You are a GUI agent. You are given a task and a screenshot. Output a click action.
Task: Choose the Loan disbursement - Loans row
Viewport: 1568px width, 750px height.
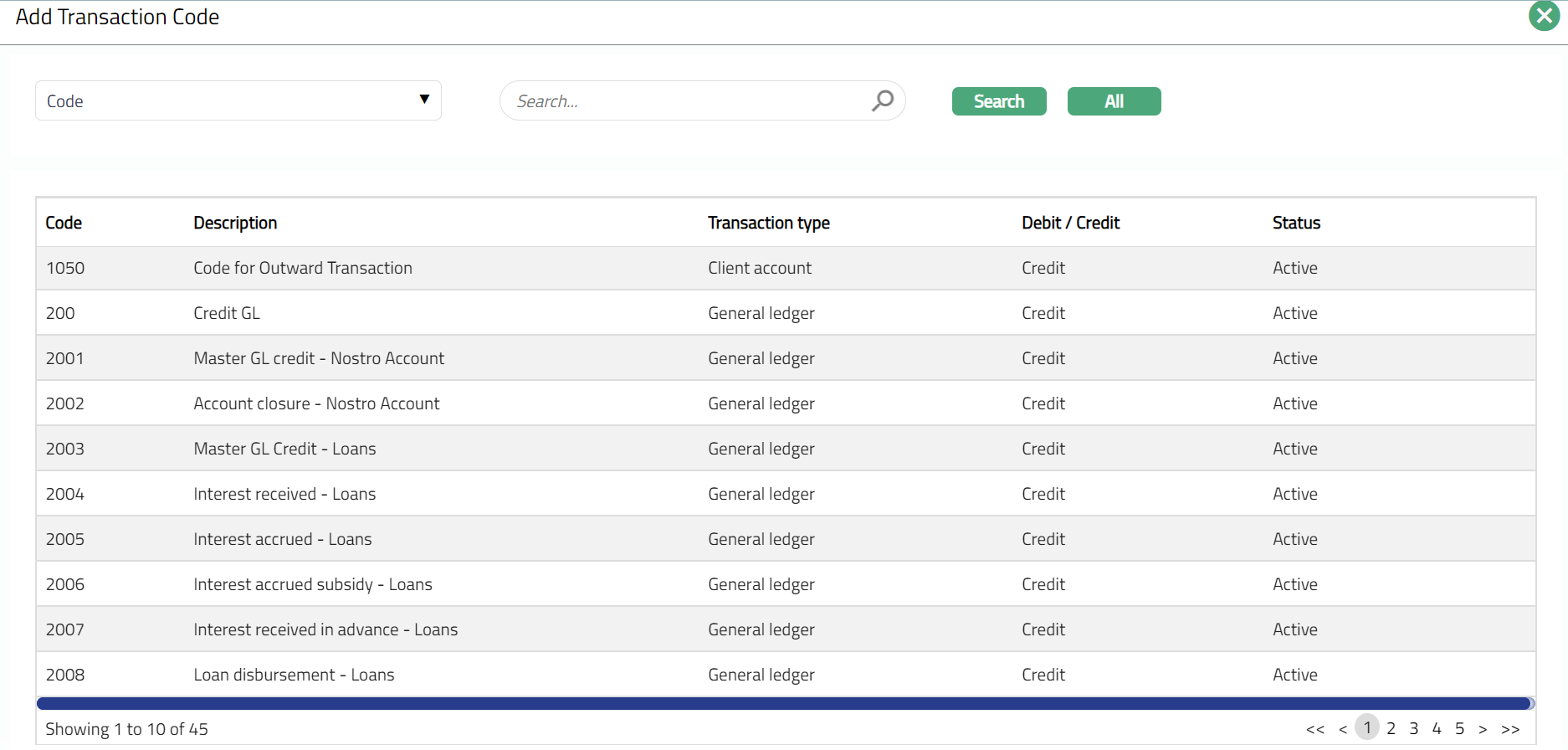(294, 675)
